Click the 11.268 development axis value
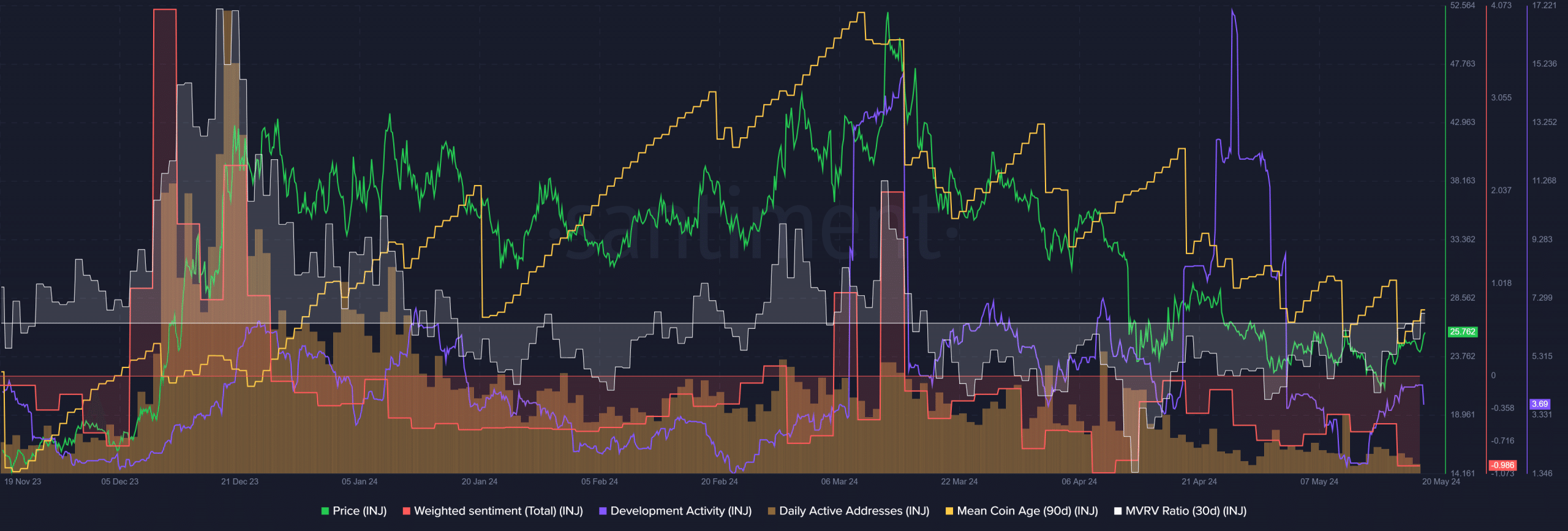Screen dimensions: 1568x531 [x=1544, y=181]
